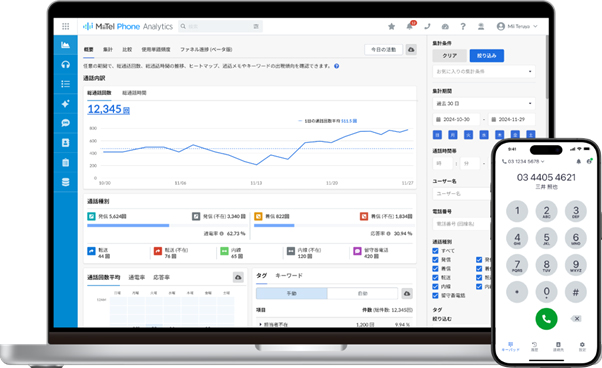The height and width of the screenshot is (368, 602).
Task: Switch to the 集計 tab
Action: click(108, 50)
